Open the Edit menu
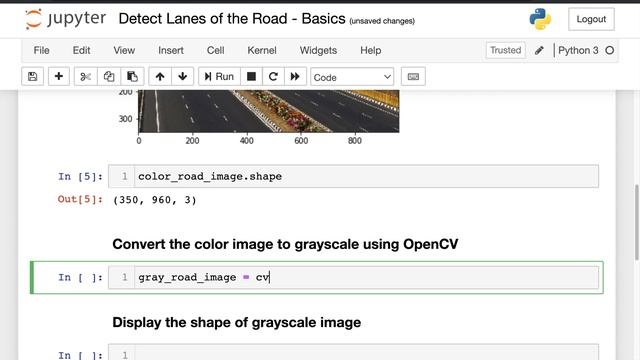The height and width of the screenshot is (360, 640). point(81,50)
